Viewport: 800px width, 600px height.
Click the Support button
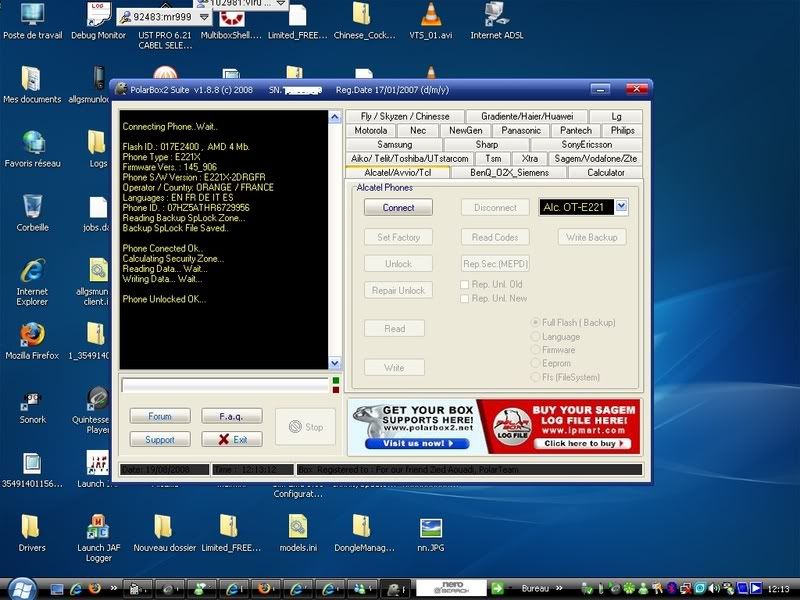tap(160, 439)
